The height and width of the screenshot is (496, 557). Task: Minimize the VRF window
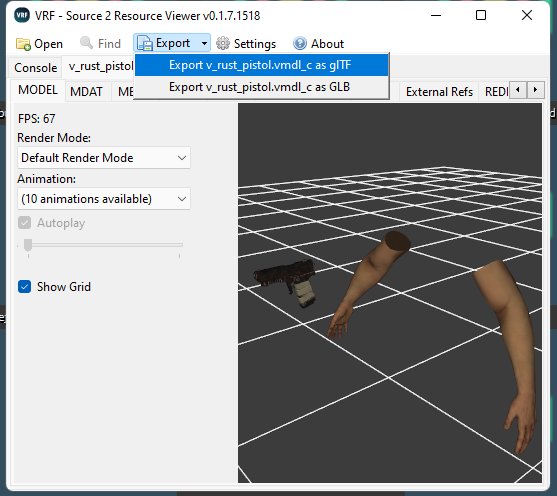click(x=436, y=15)
